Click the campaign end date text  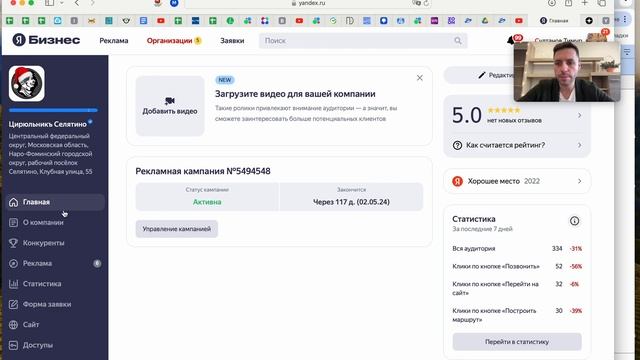pyautogui.click(x=351, y=202)
